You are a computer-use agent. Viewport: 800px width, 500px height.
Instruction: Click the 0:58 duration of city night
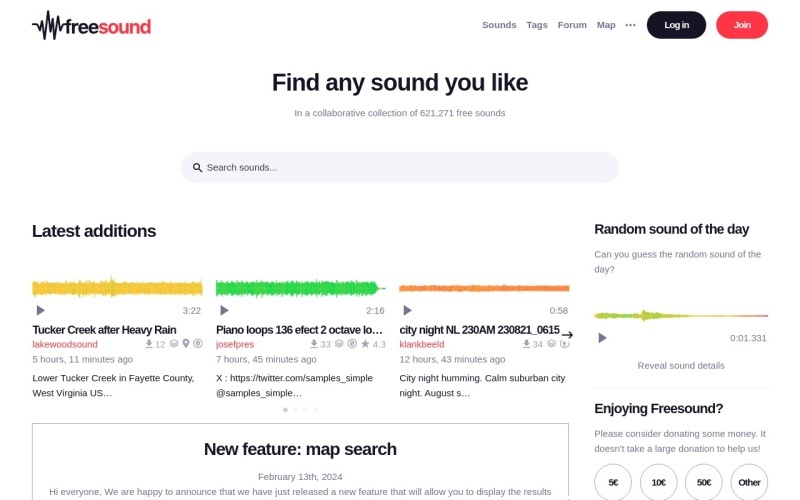[559, 311]
